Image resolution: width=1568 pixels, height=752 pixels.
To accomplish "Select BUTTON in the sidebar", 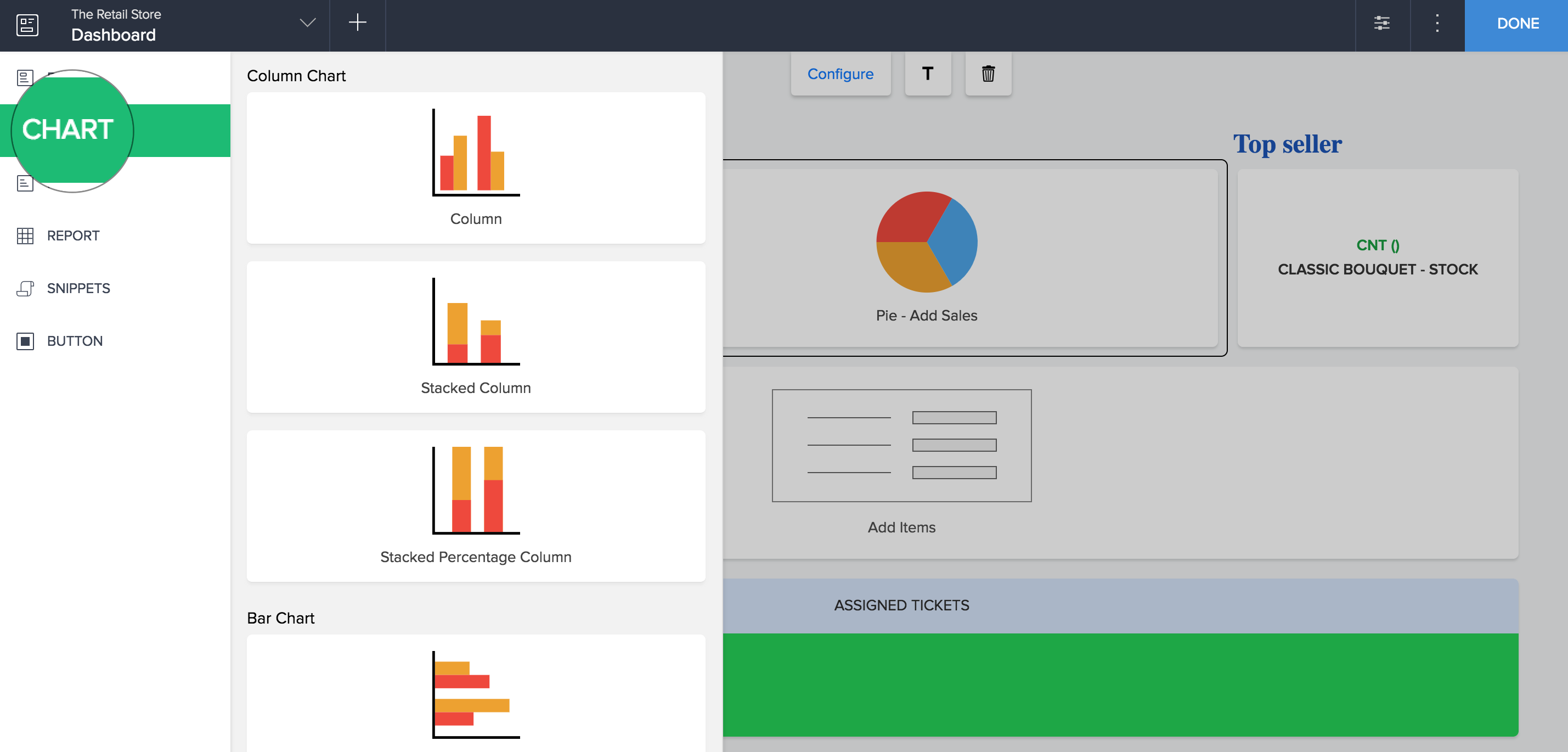I will [x=75, y=341].
